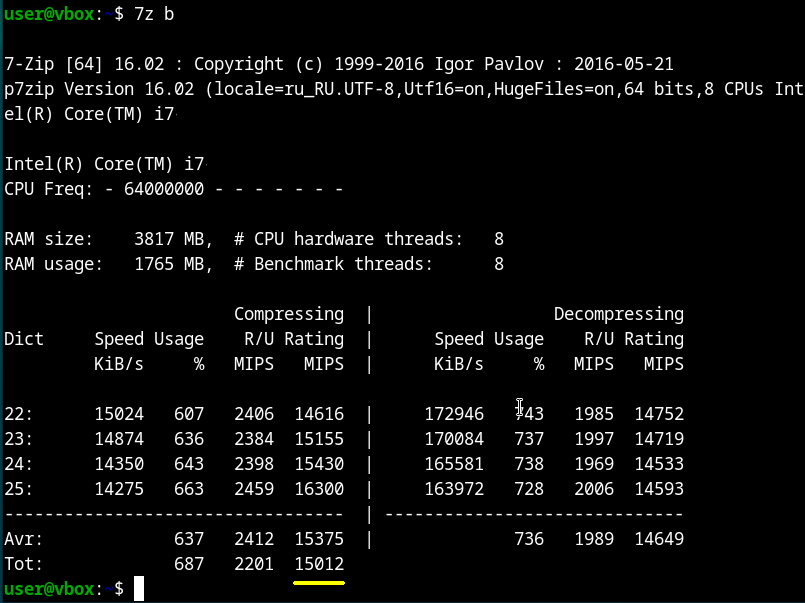Select decompression speed "172946"
805x603 pixels.
454,414
